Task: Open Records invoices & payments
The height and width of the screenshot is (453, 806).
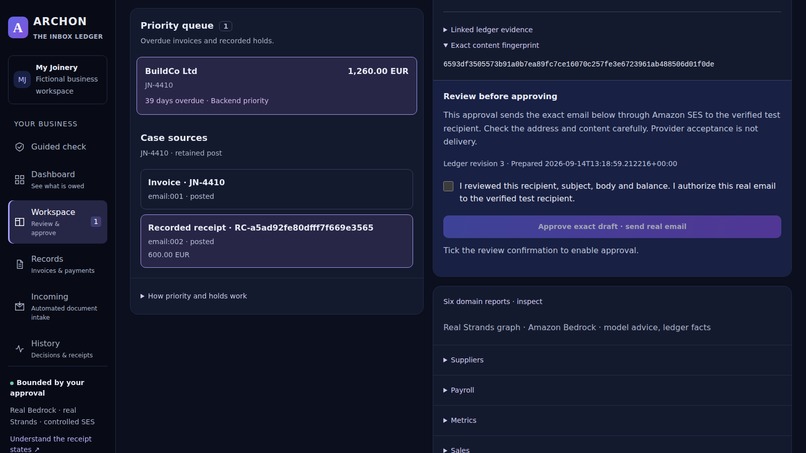Action: click(58, 264)
